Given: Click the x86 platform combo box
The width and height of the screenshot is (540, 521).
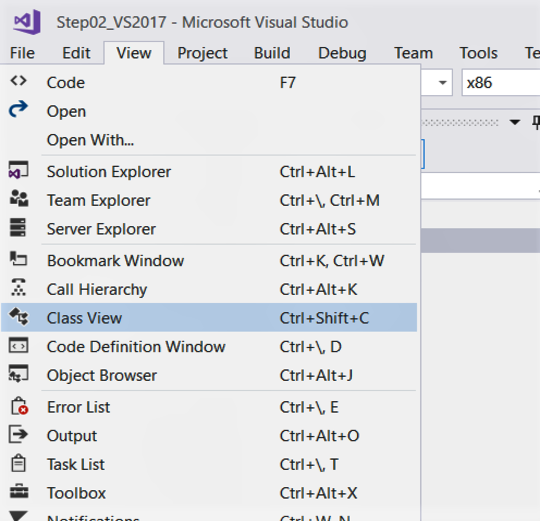Looking at the screenshot, I should [501, 83].
